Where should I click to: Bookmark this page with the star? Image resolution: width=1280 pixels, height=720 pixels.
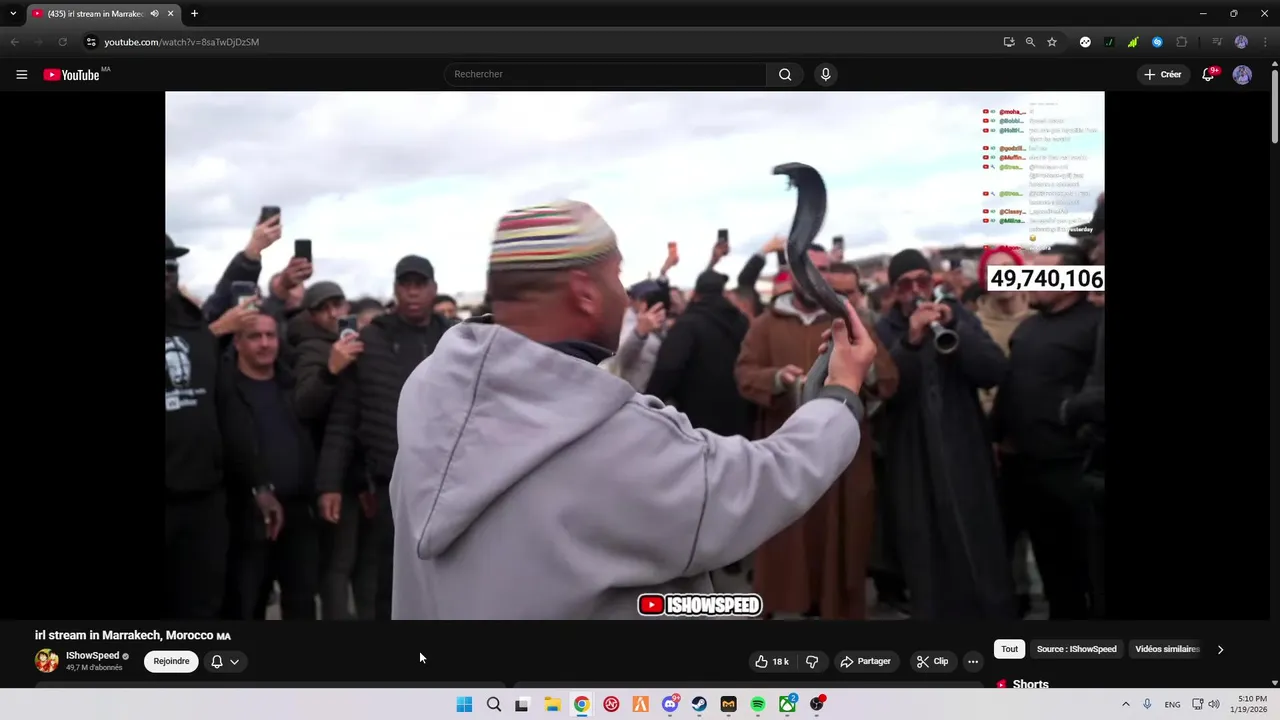tap(1052, 42)
